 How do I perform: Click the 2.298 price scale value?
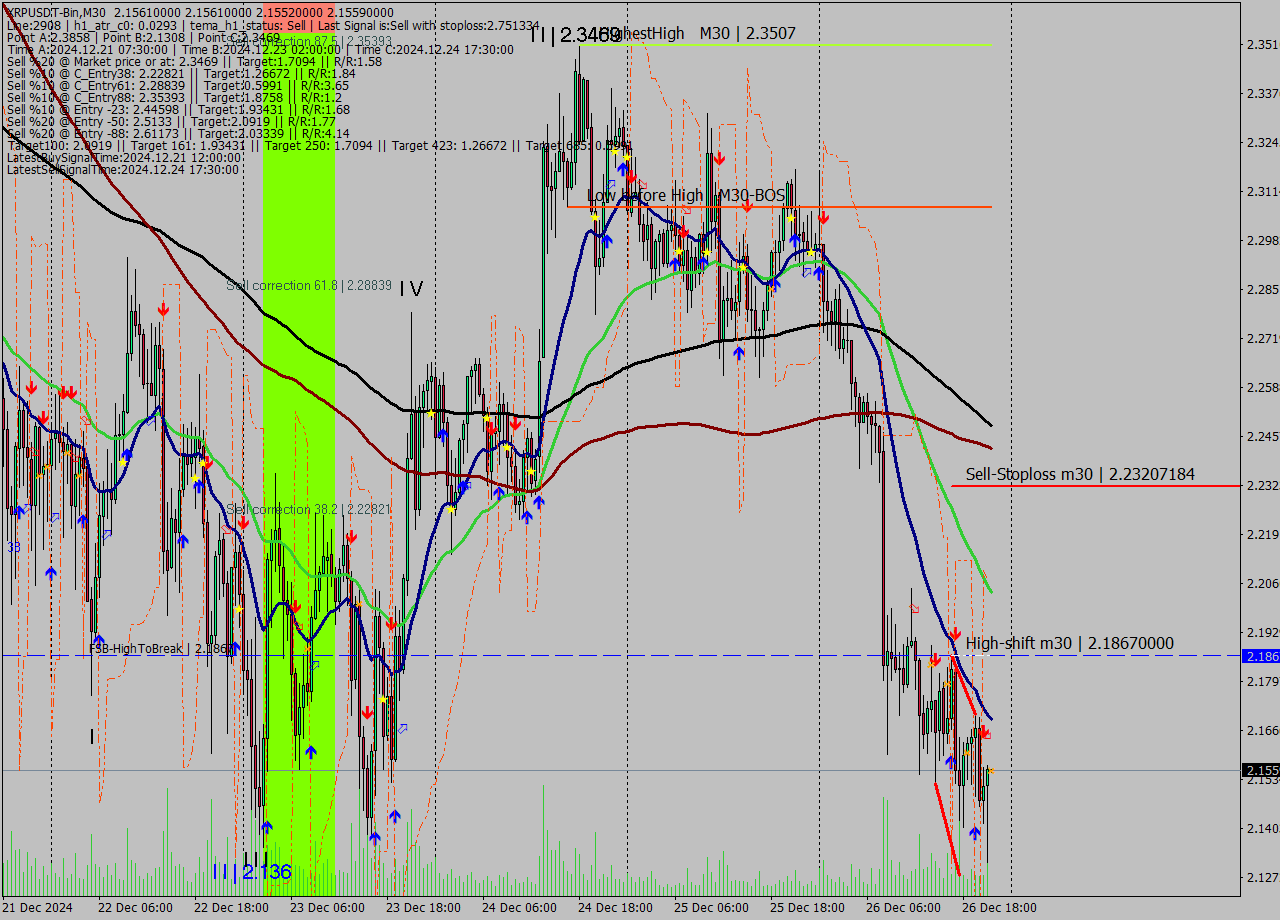(1262, 240)
